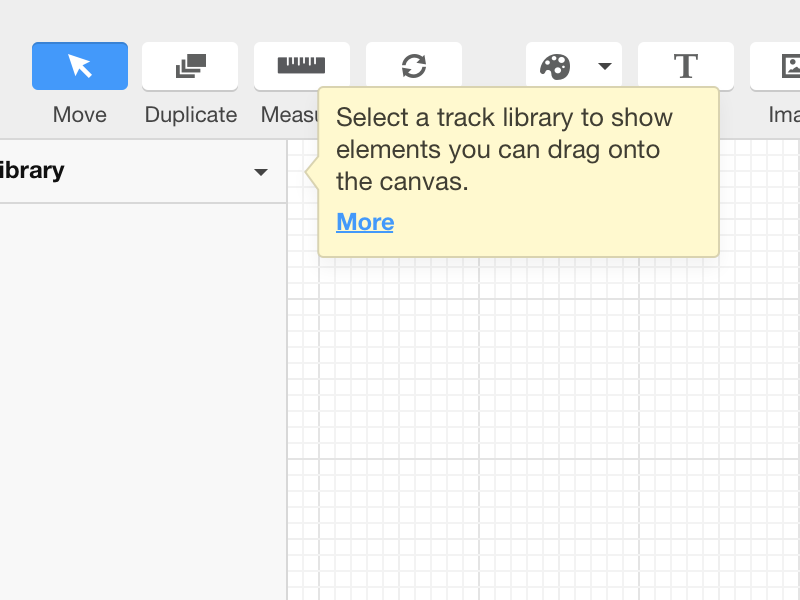Click the "ibrary" heading text in sidebar

click(x=32, y=171)
